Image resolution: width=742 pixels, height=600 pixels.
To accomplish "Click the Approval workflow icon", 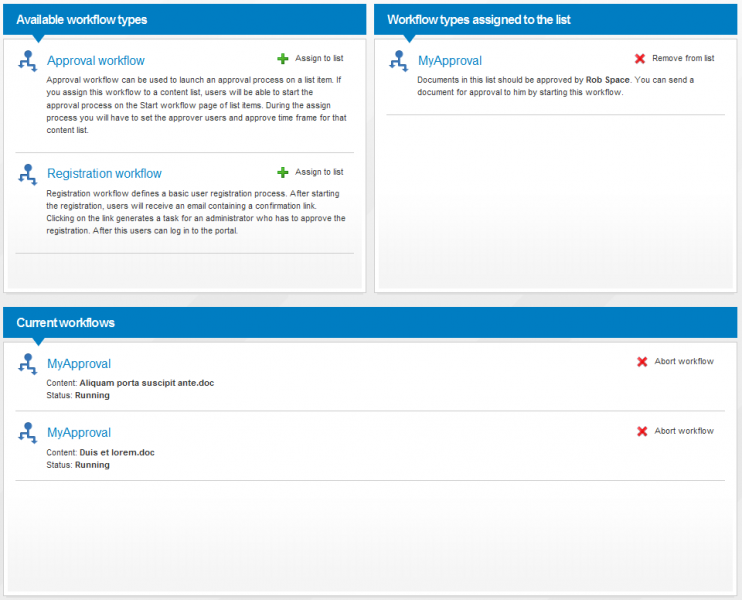I will coord(27,61).
